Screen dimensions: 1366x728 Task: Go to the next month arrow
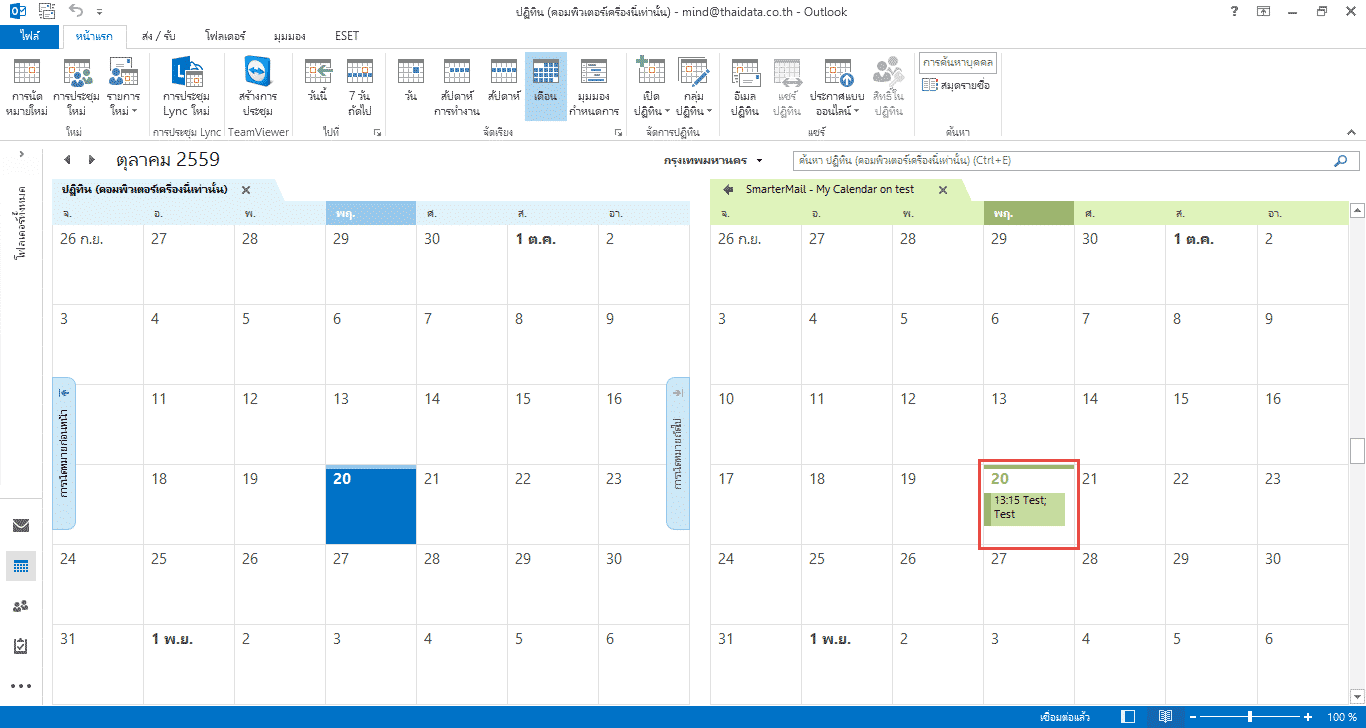pos(91,160)
